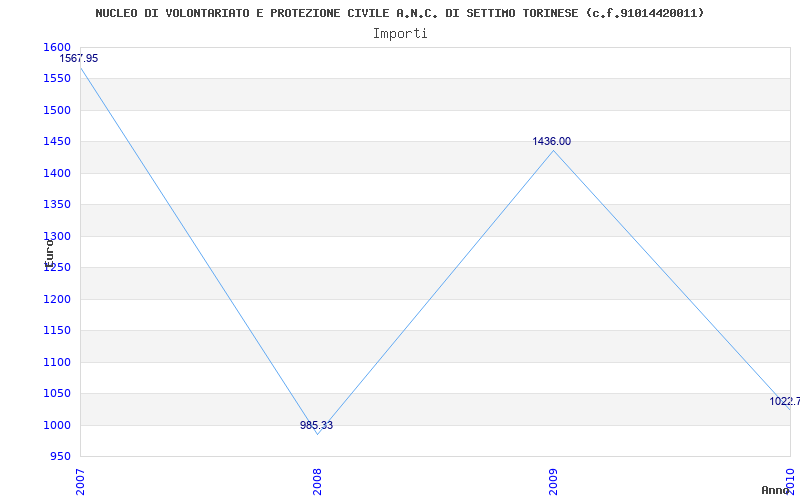The image size is (800, 500).
Task: Click the 1100 y-axis tick label
Action: pyautogui.click(x=58, y=362)
